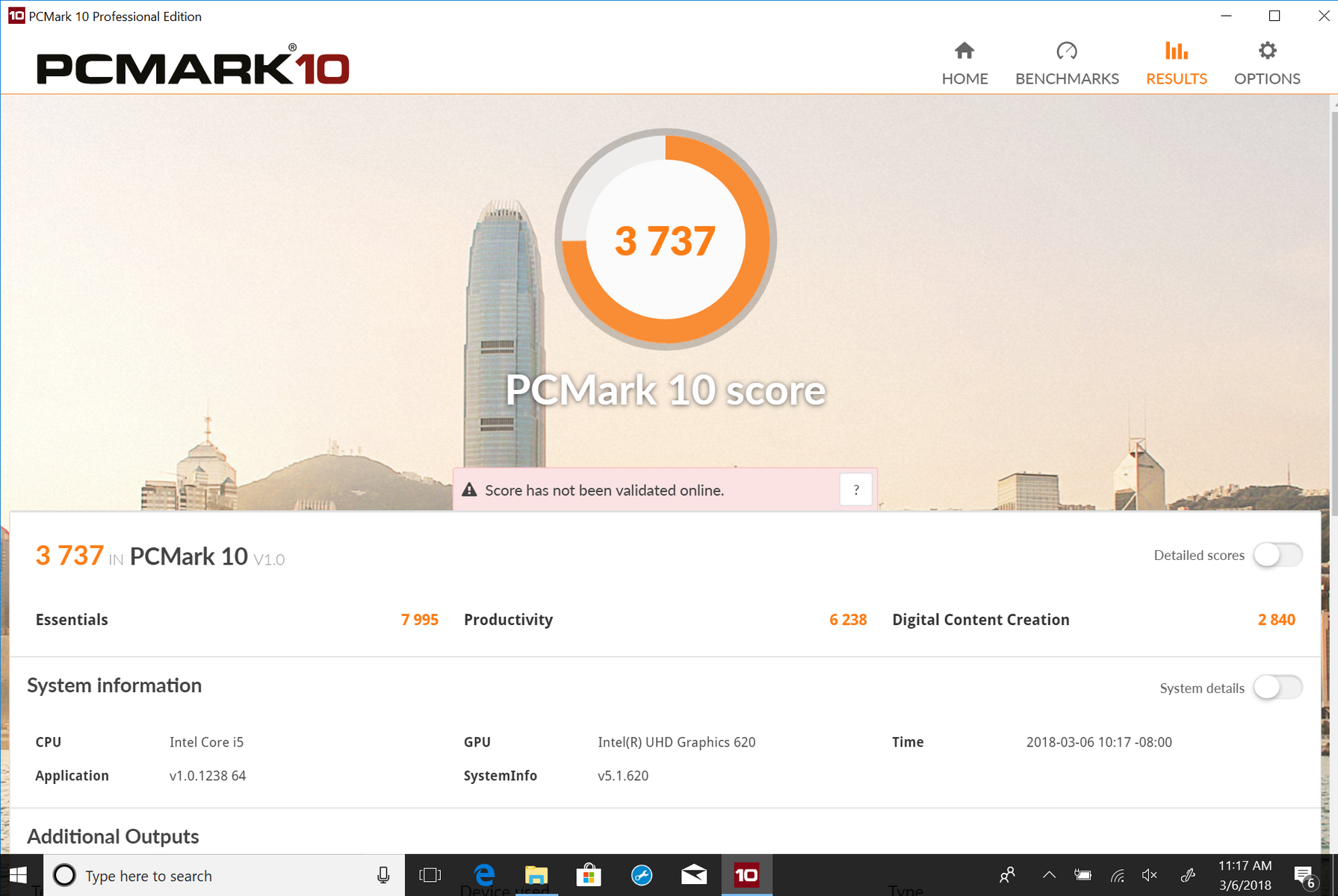
Task: Select the Digital Content Creation label
Action: tap(980, 620)
